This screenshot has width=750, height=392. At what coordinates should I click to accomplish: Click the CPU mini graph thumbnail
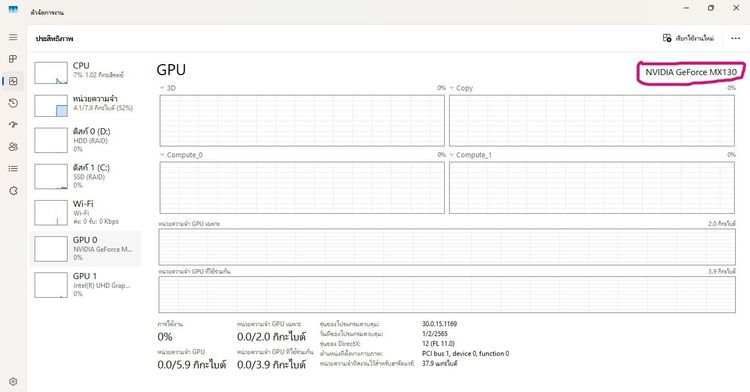[51, 73]
